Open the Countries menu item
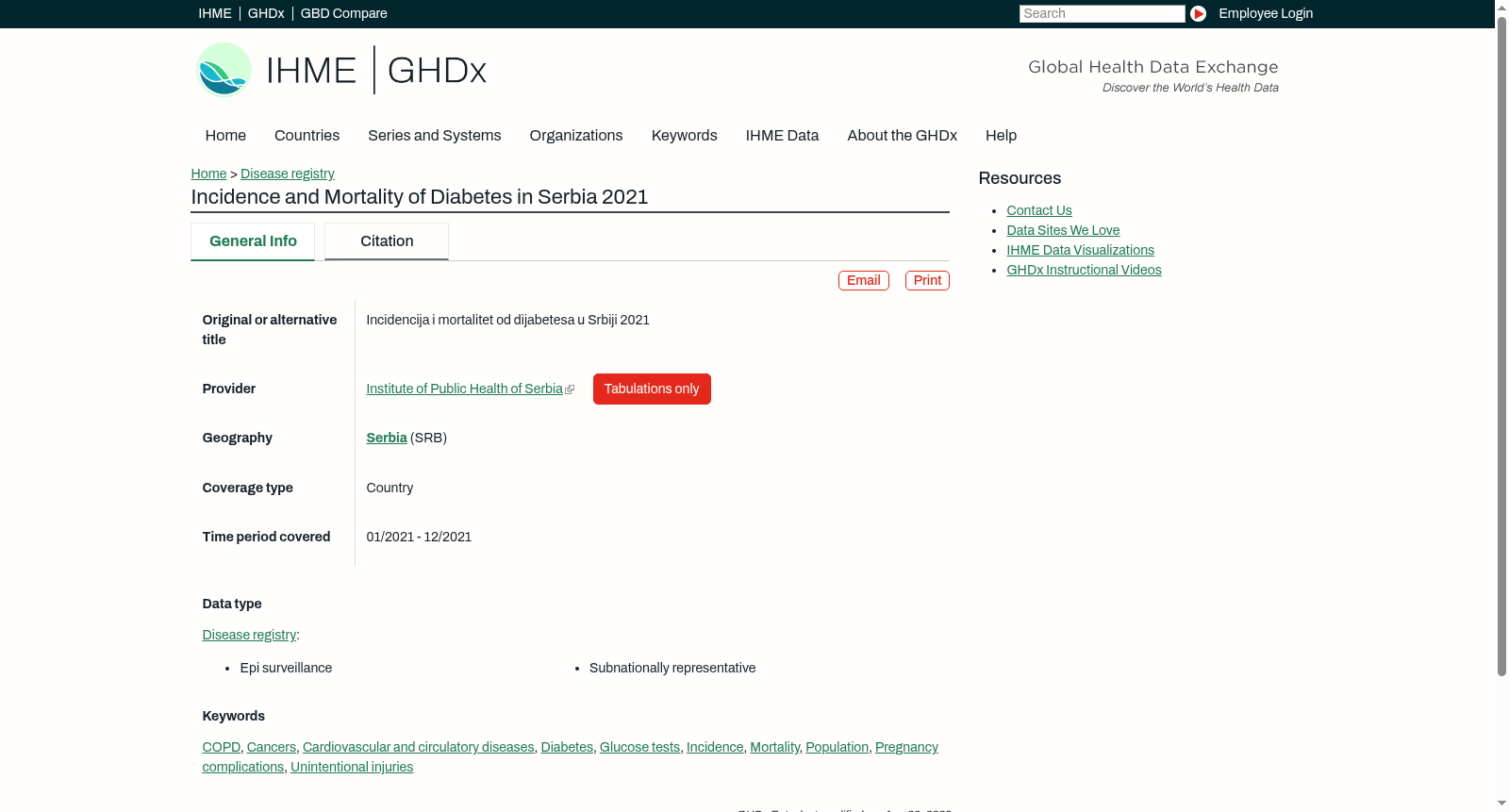The height and width of the screenshot is (812, 1509). pos(307,136)
